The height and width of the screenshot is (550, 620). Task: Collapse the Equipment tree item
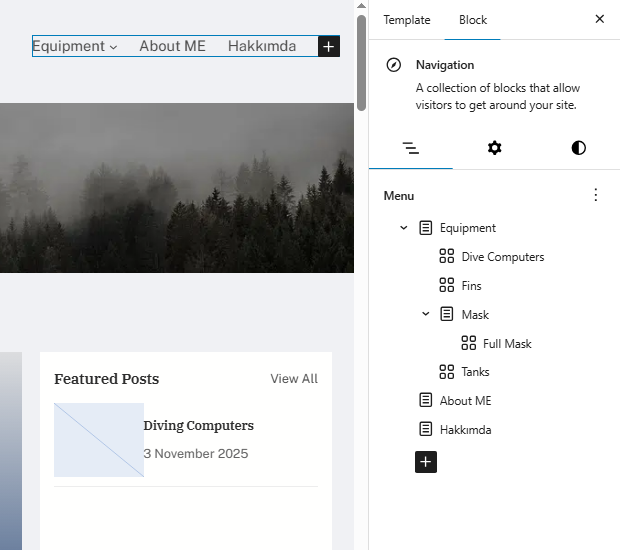pos(404,228)
